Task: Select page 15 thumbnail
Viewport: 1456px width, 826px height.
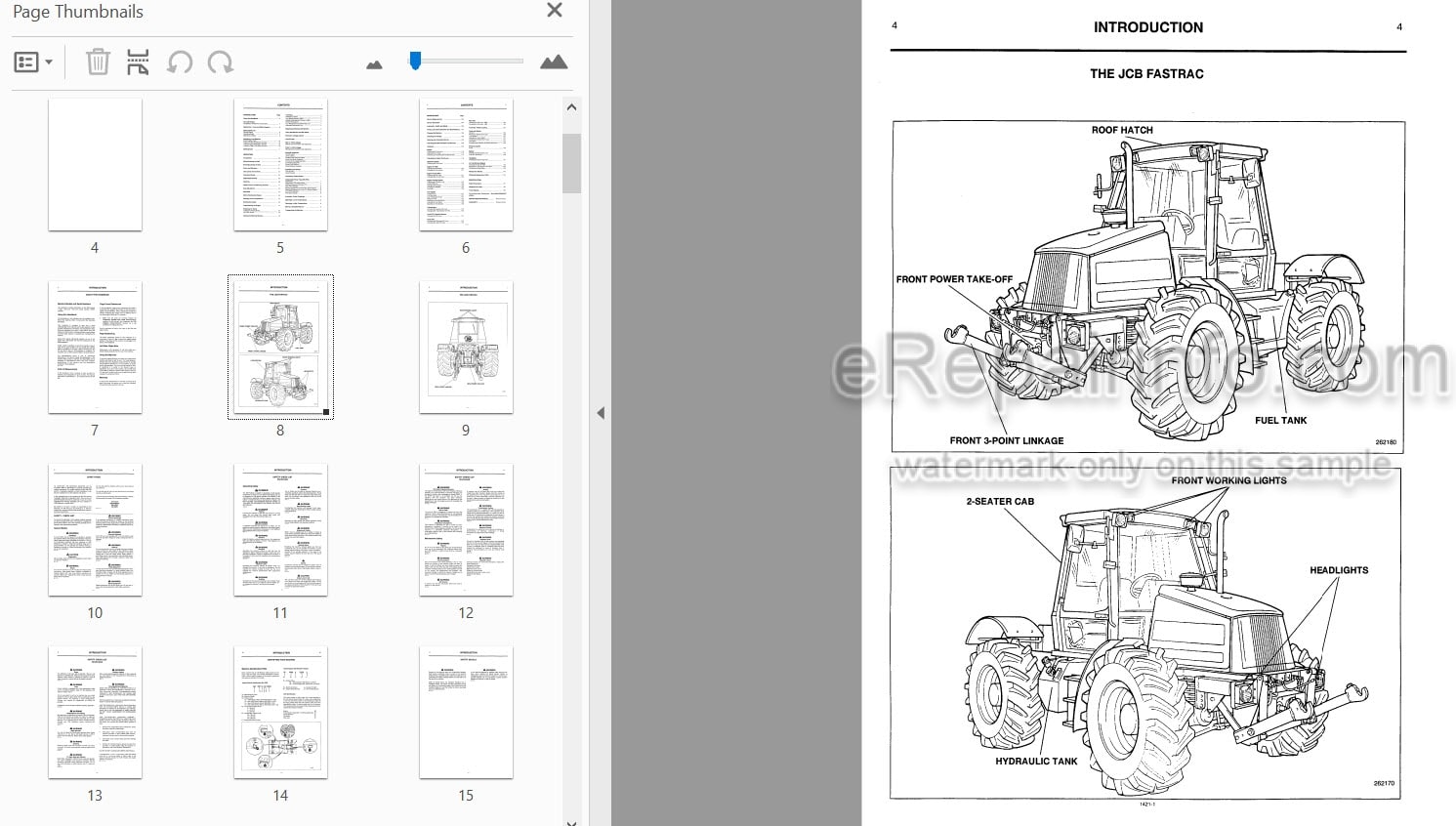Action: pyautogui.click(x=466, y=712)
